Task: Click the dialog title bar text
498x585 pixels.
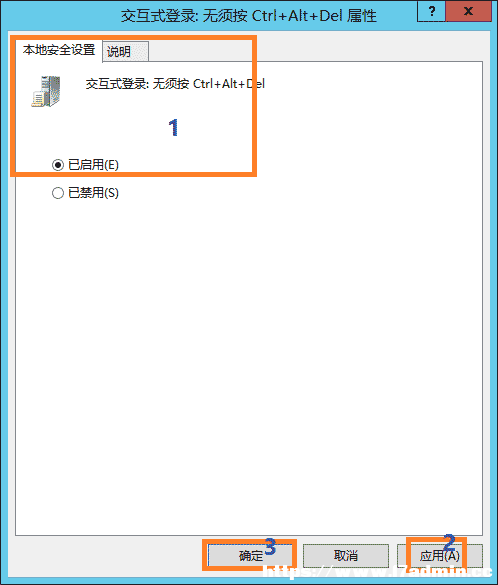Action: coord(249,16)
